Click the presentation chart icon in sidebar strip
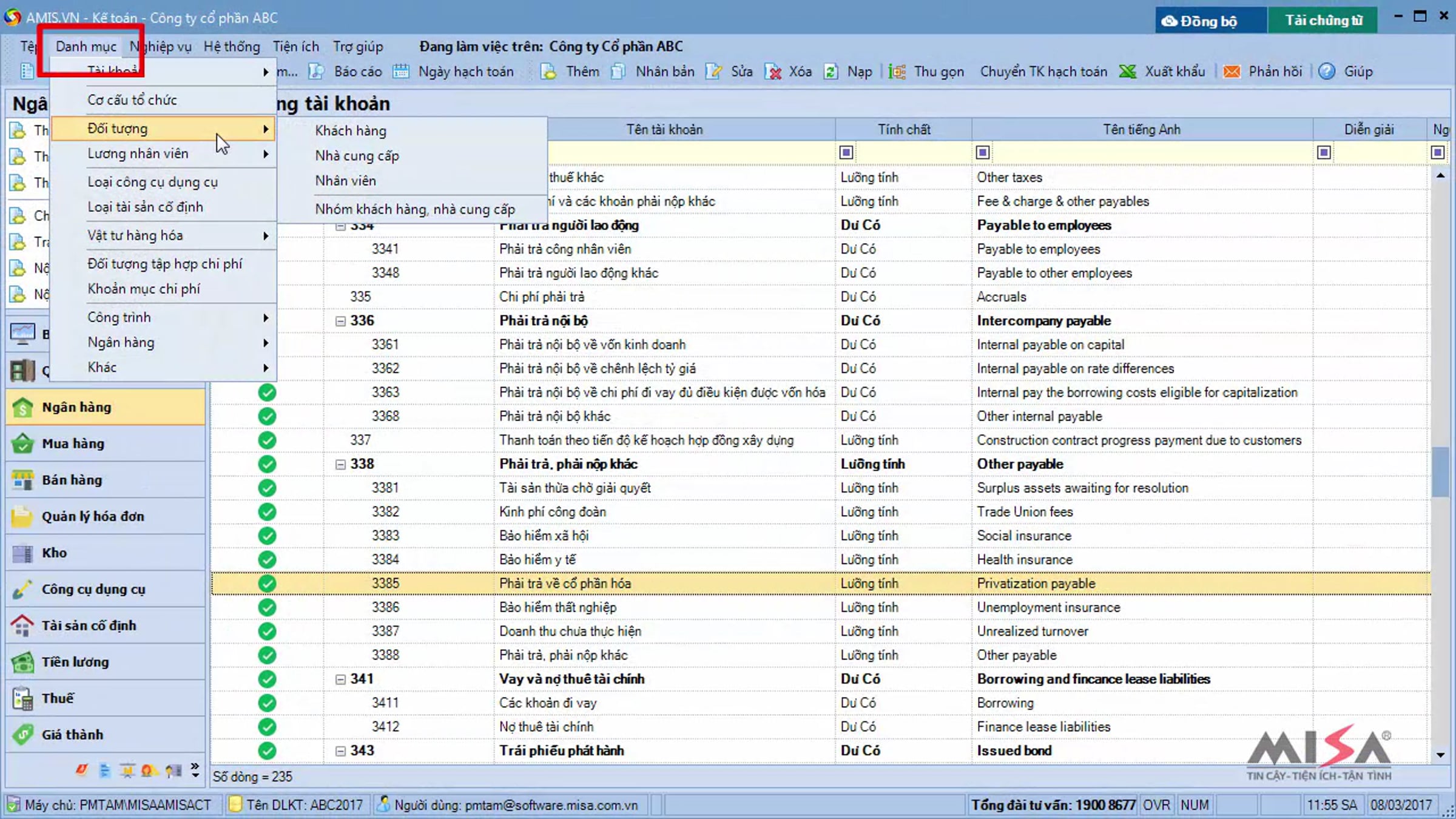This screenshot has height=819, width=1456. coord(127,770)
